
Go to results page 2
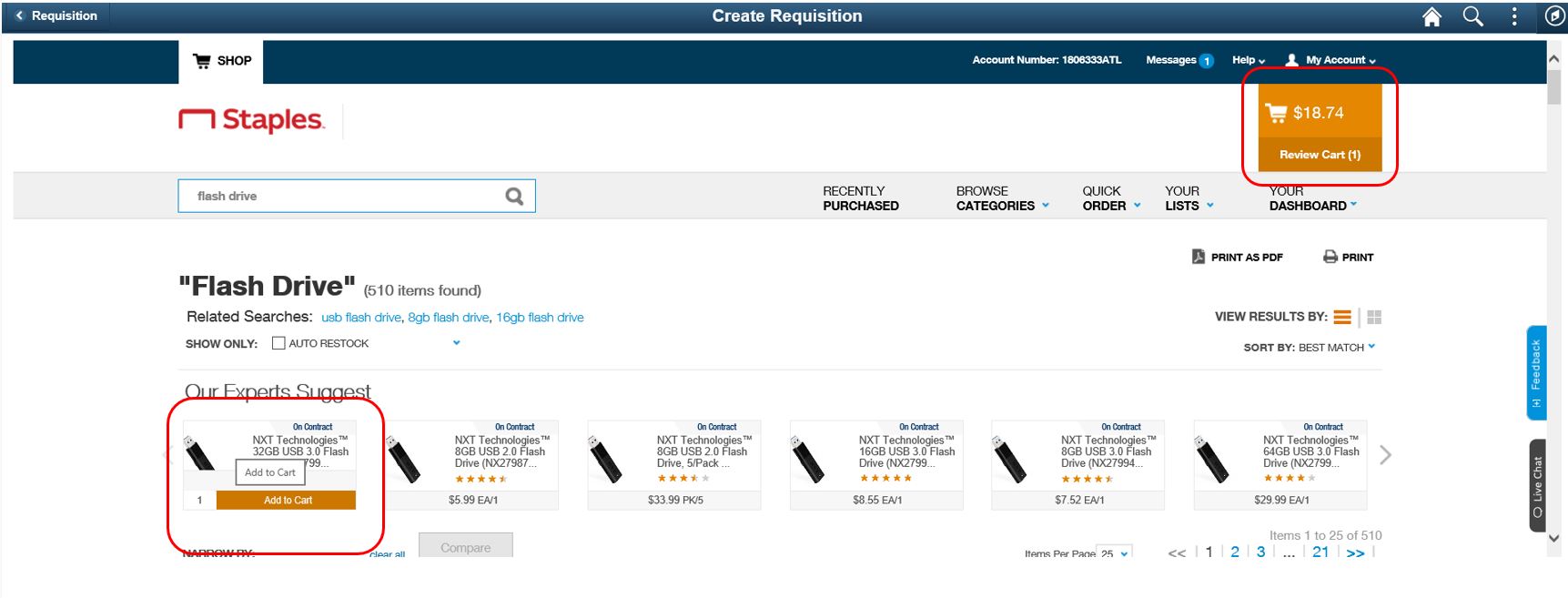coord(1235,552)
